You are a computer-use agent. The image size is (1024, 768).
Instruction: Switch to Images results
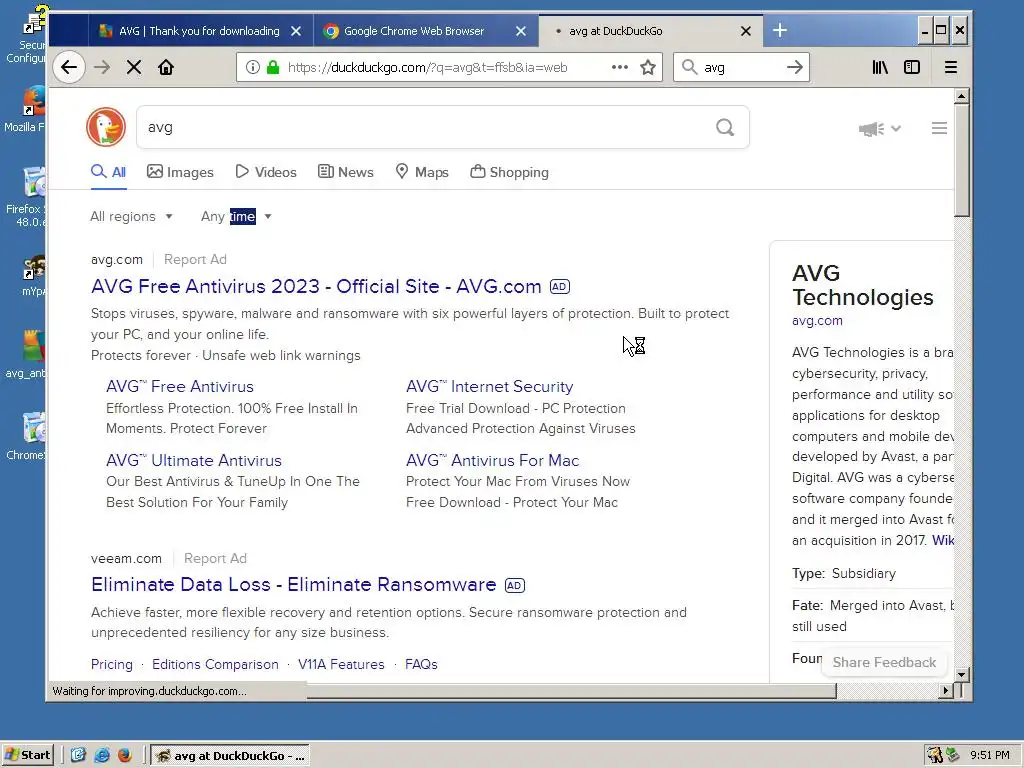[180, 172]
